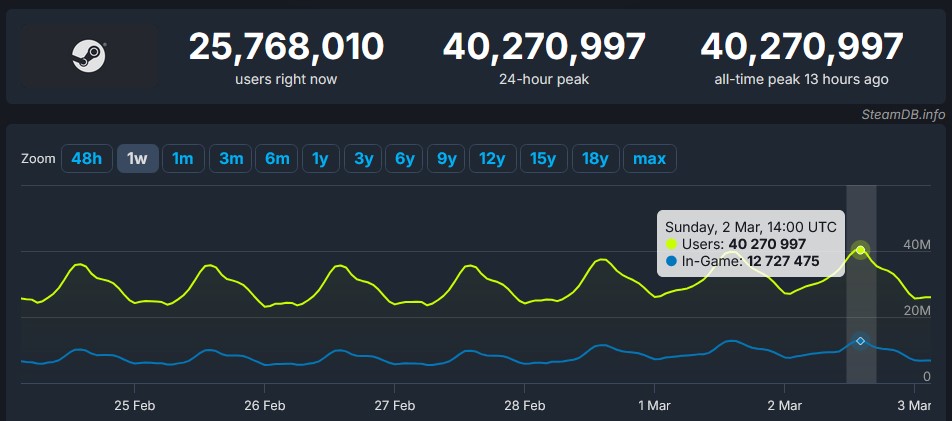The image size is (952, 421).
Task: Click the 40M y-axis label
Action: pyautogui.click(x=916, y=245)
